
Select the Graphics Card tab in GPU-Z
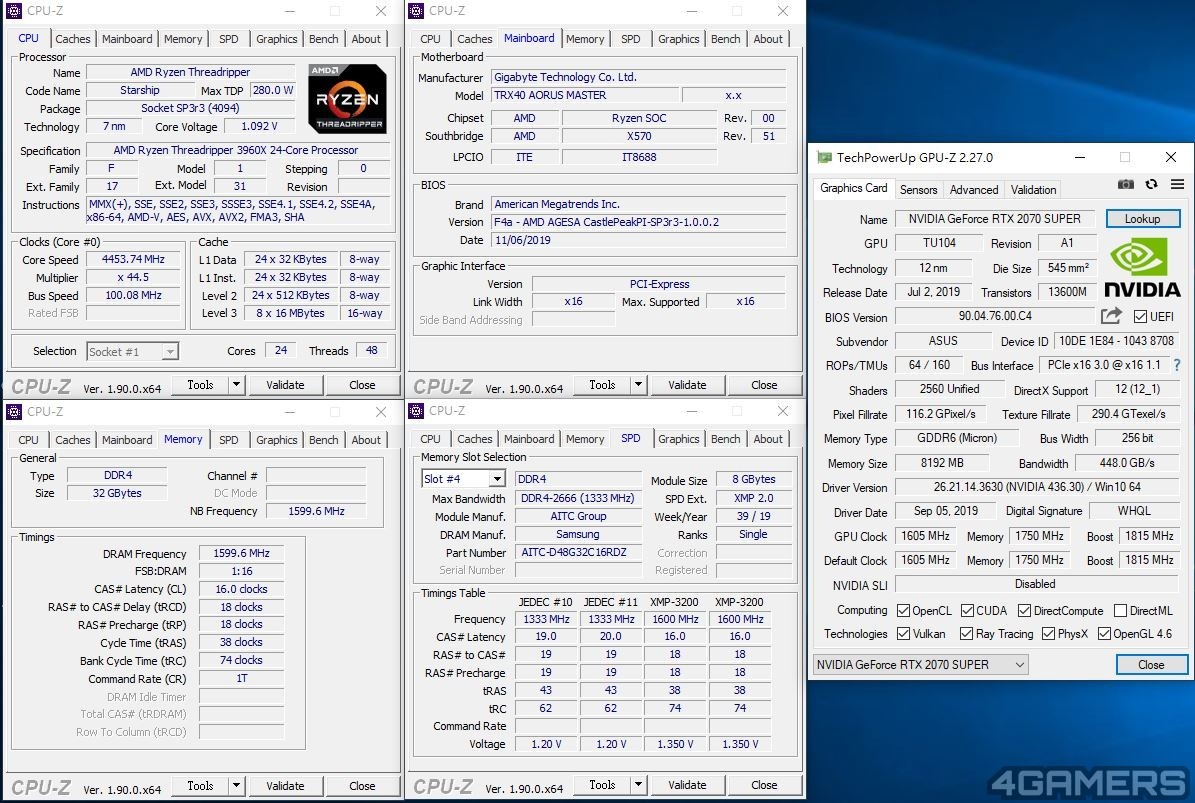coord(854,188)
